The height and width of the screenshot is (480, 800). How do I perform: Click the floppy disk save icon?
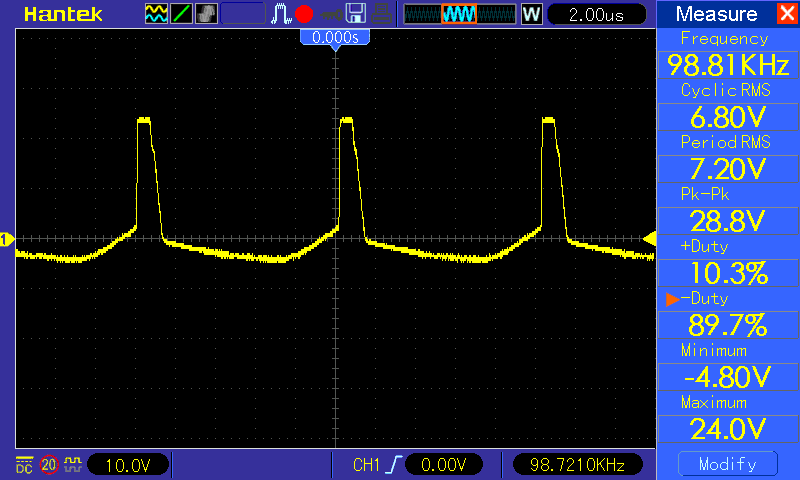pos(356,13)
